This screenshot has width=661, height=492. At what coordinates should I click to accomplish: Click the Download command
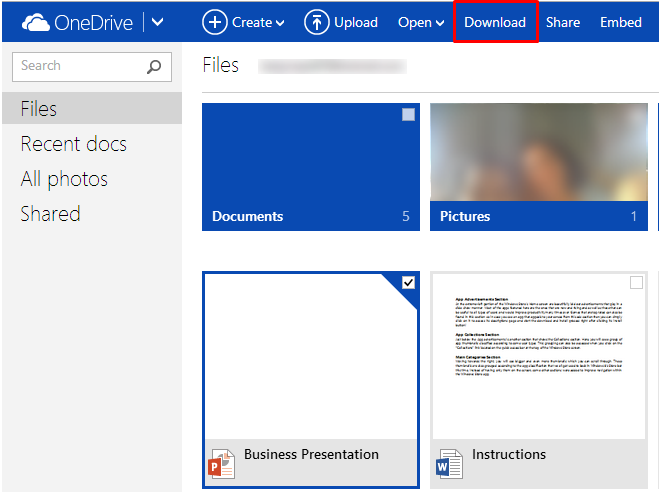(495, 22)
